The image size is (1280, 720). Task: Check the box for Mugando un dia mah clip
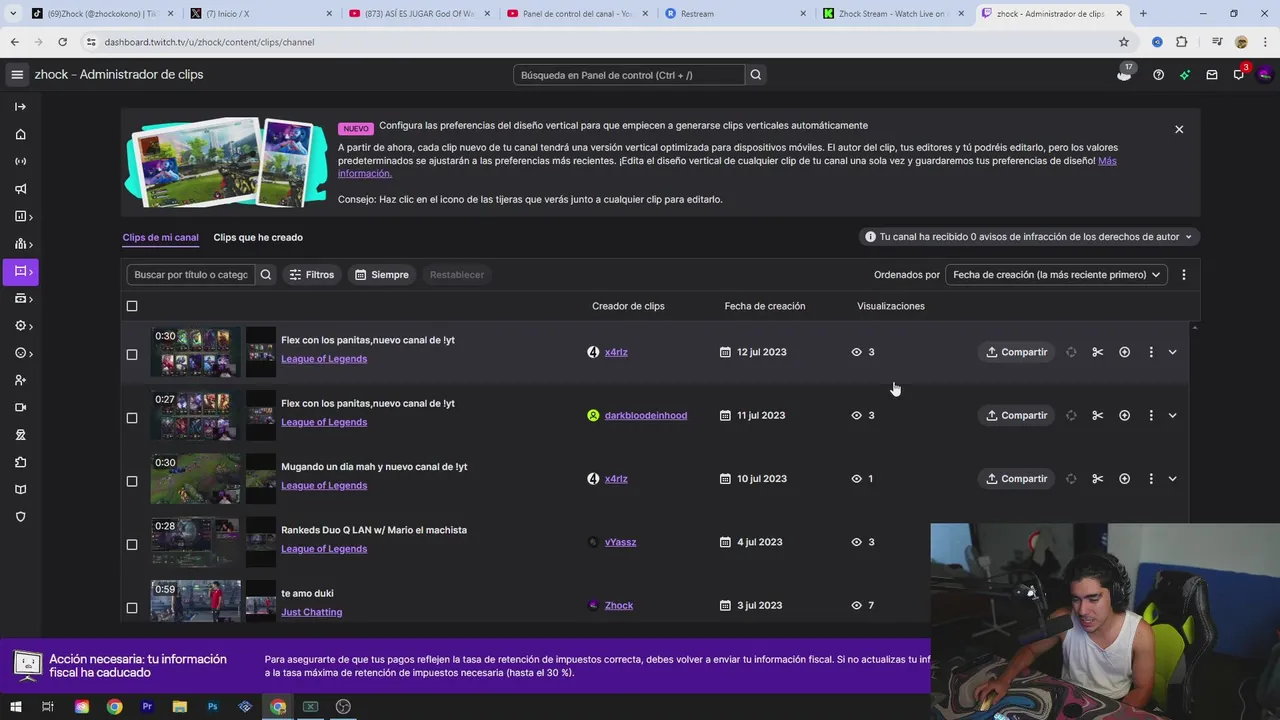(132, 481)
